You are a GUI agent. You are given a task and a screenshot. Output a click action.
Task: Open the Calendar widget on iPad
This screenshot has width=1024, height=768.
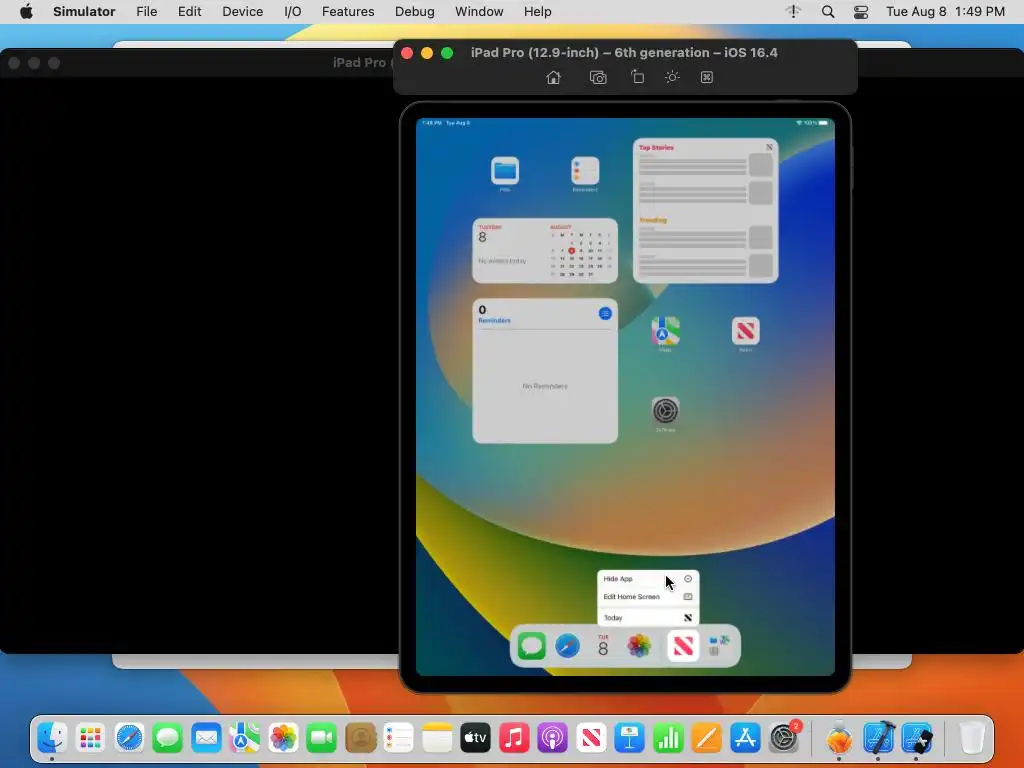pyautogui.click(x=545, y=251)
